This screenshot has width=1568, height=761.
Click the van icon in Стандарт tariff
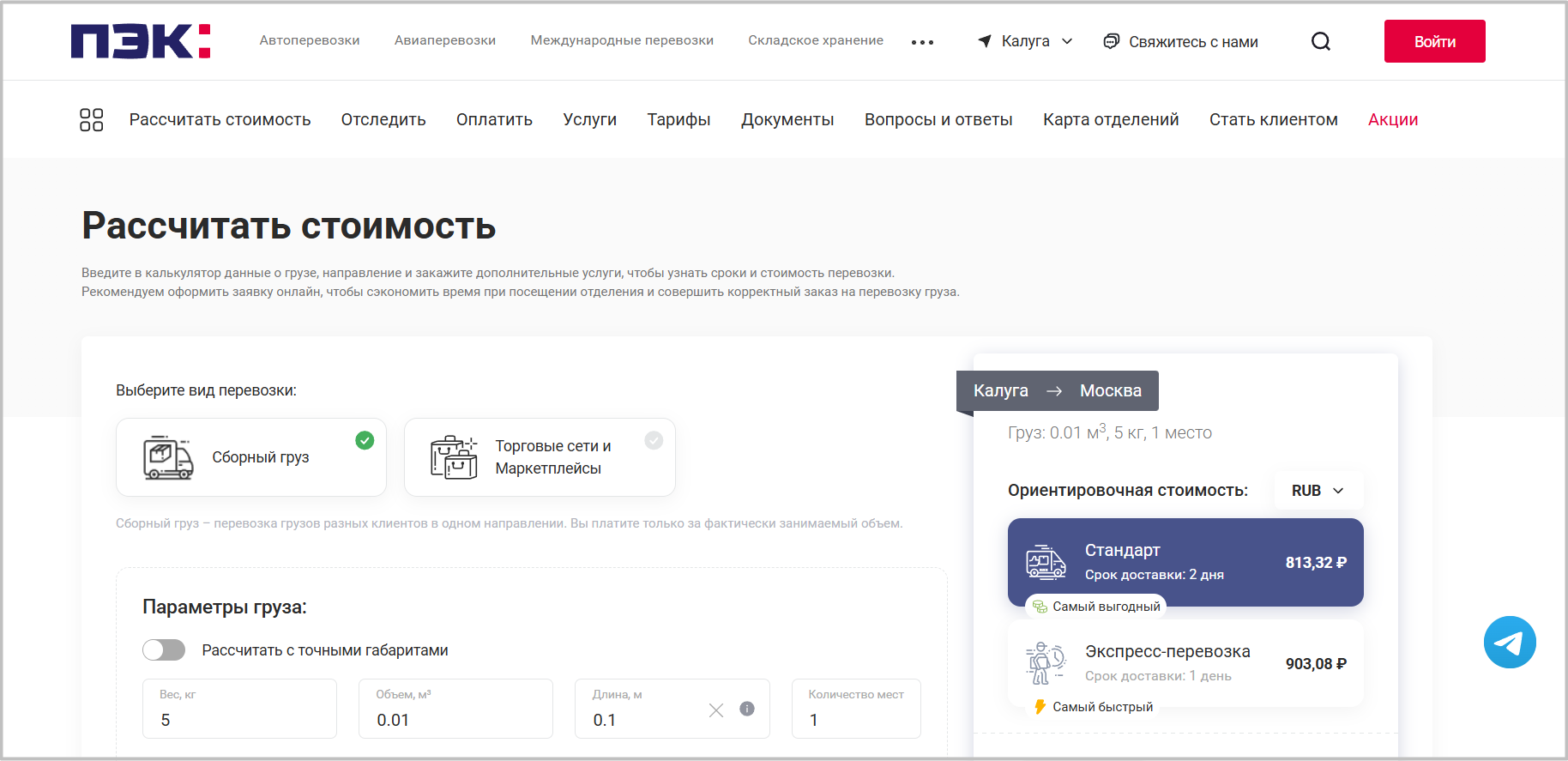[x=1046, y=562]
